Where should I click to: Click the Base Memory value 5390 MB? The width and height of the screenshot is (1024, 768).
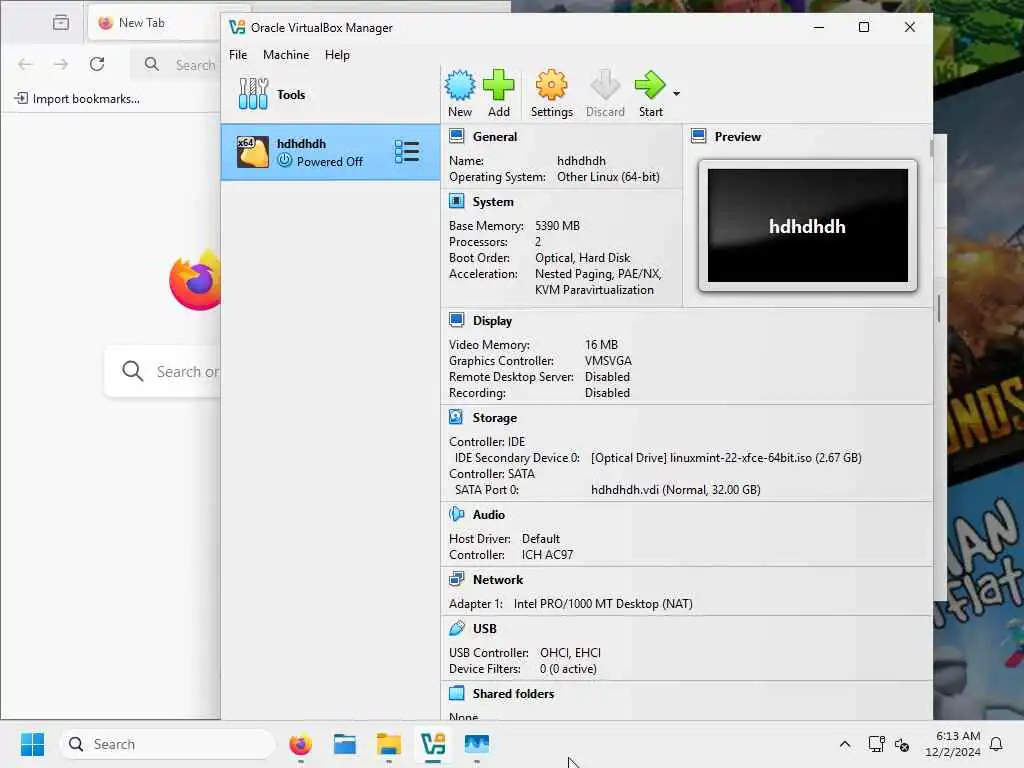pos(557,226)
